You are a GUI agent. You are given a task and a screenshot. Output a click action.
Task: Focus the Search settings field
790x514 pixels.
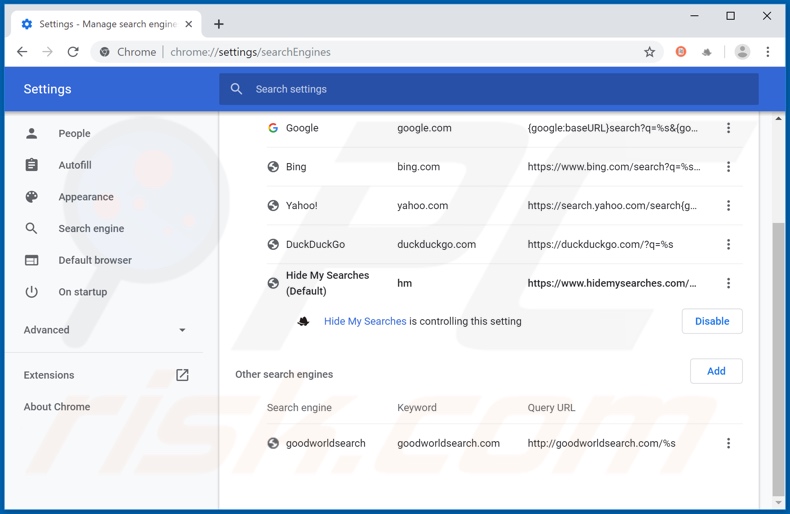point(489,89)
